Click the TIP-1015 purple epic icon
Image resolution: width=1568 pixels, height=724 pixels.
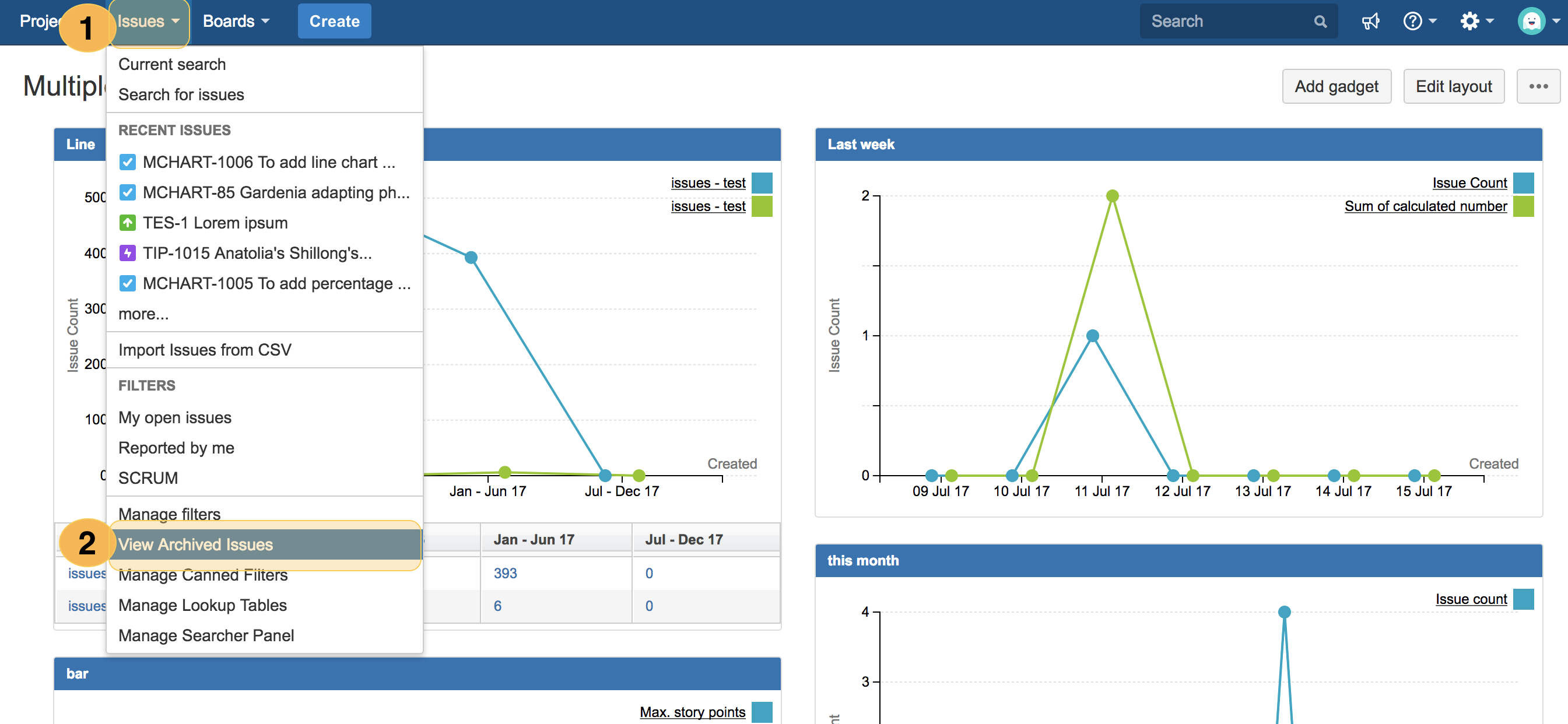point(127,253)
